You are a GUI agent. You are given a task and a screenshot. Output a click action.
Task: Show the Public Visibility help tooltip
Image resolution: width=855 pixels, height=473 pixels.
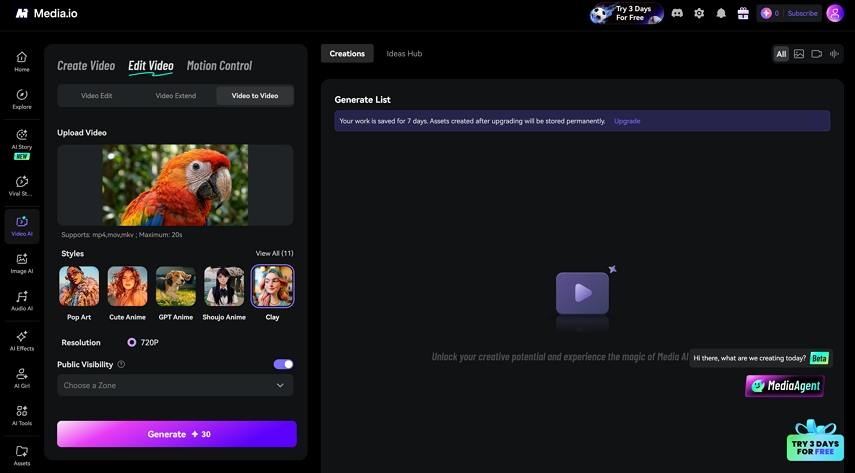[121, 364]
